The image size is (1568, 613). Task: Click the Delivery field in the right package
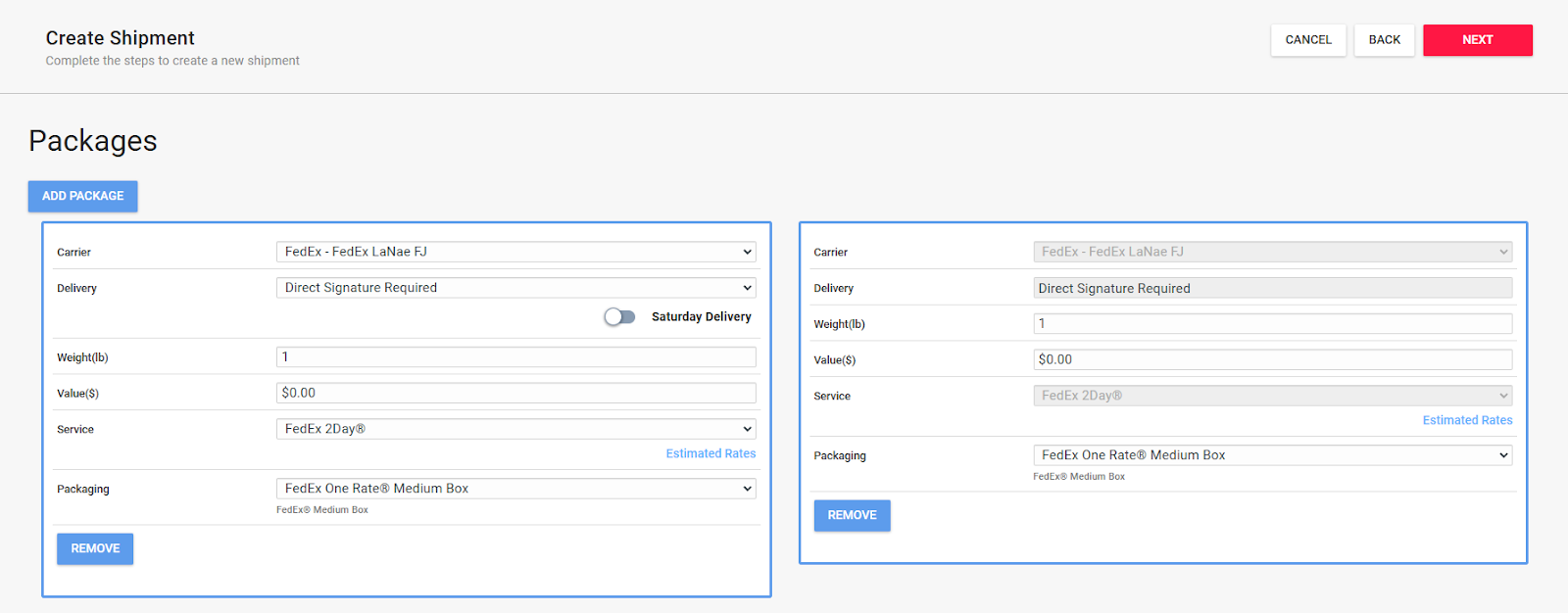[x=1272, y=288]
